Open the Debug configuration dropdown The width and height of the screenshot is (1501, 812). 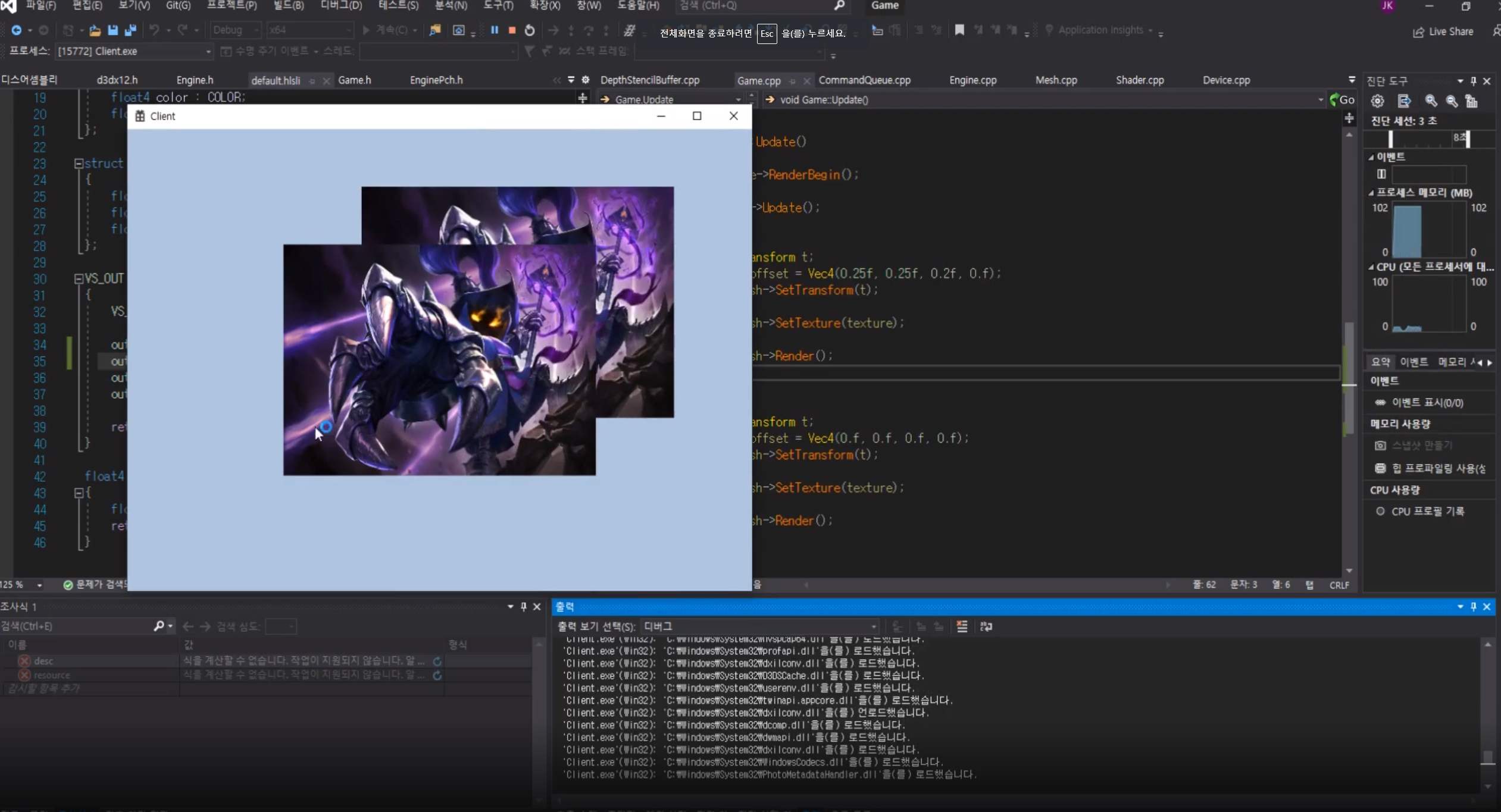tap(236, 30)
